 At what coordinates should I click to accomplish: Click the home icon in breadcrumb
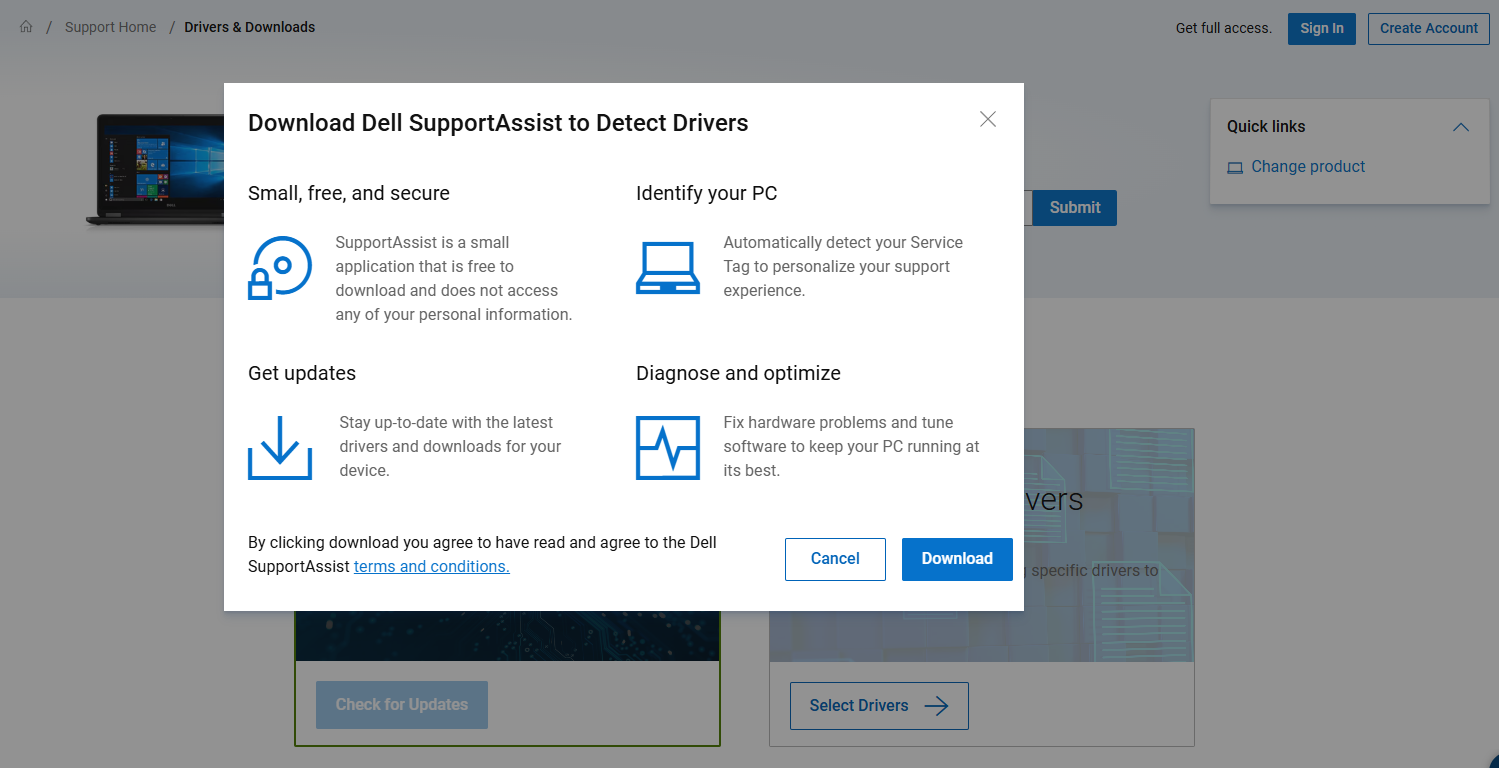click(x=26, y=27)
